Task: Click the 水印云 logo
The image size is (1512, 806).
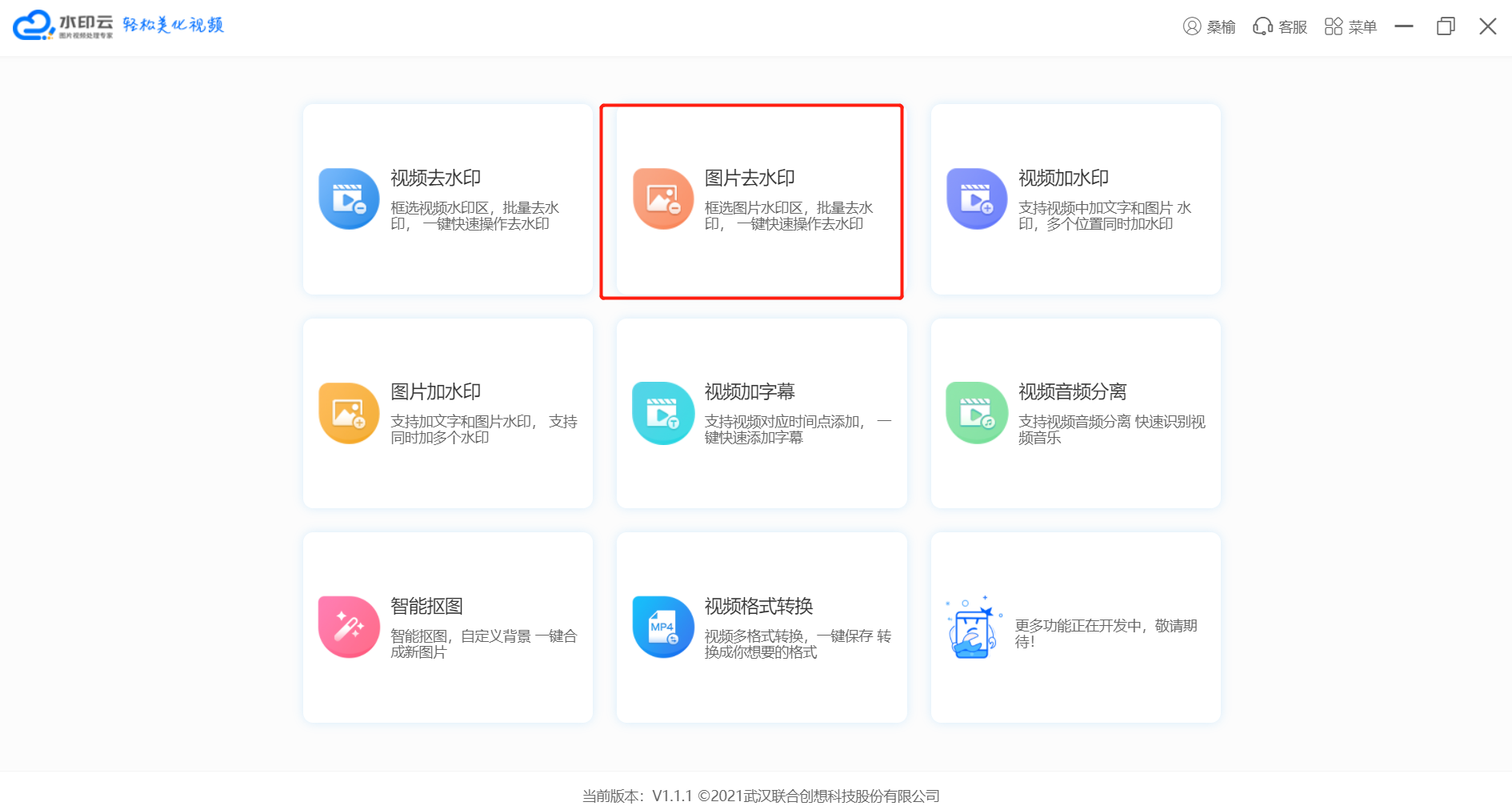Action: (64, 26)
